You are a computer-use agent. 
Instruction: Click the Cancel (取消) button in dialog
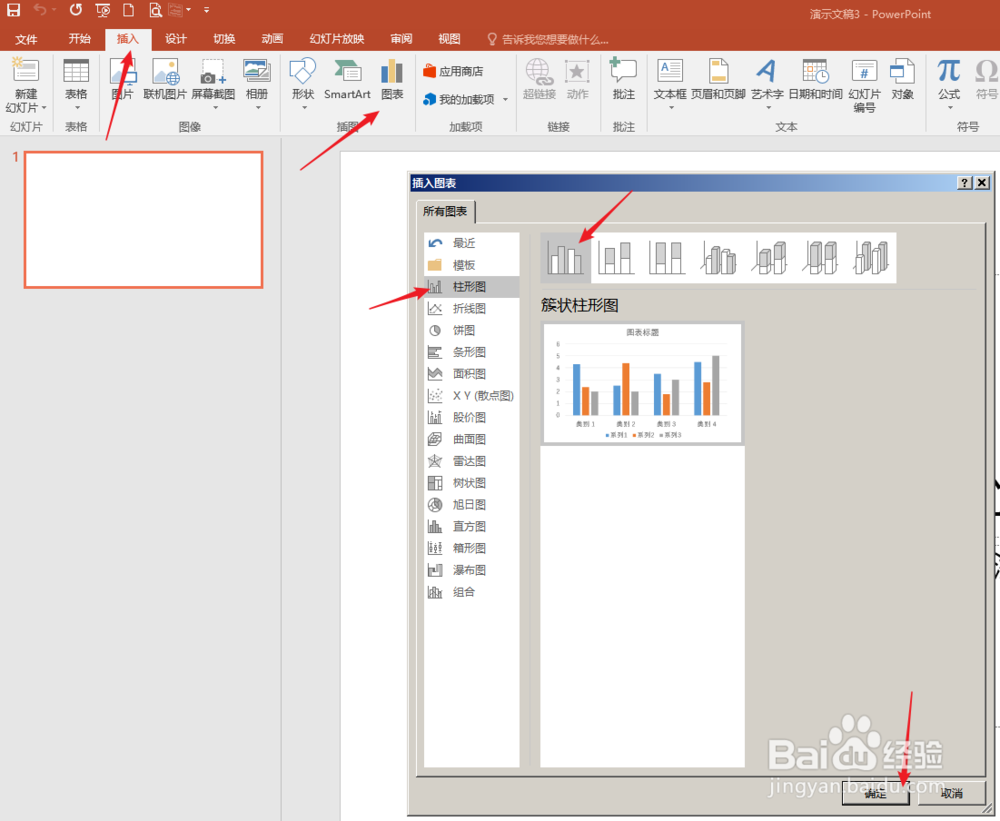point(951,793)
